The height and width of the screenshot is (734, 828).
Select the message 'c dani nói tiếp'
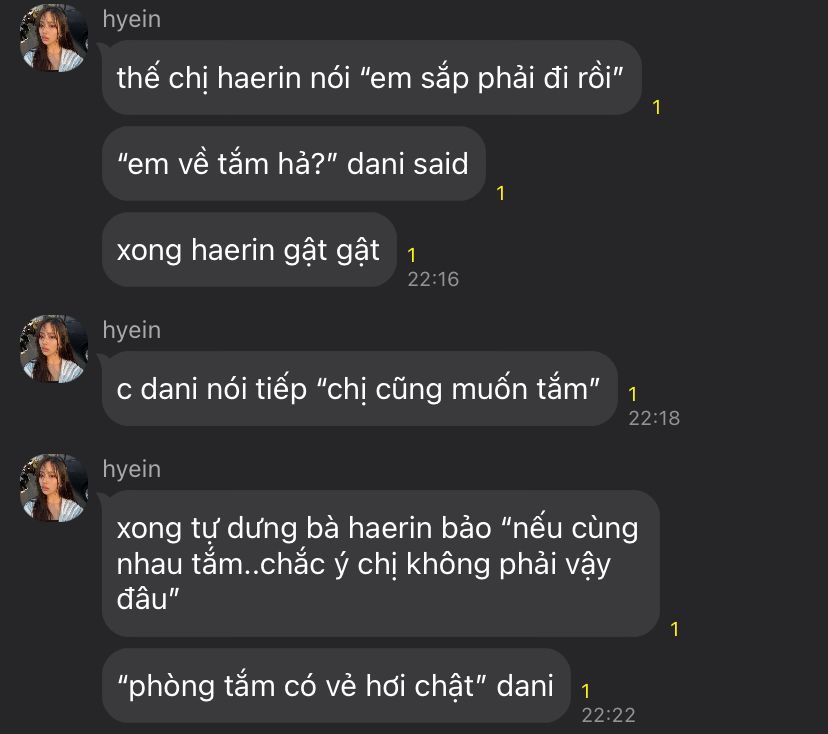pos(360,389)
